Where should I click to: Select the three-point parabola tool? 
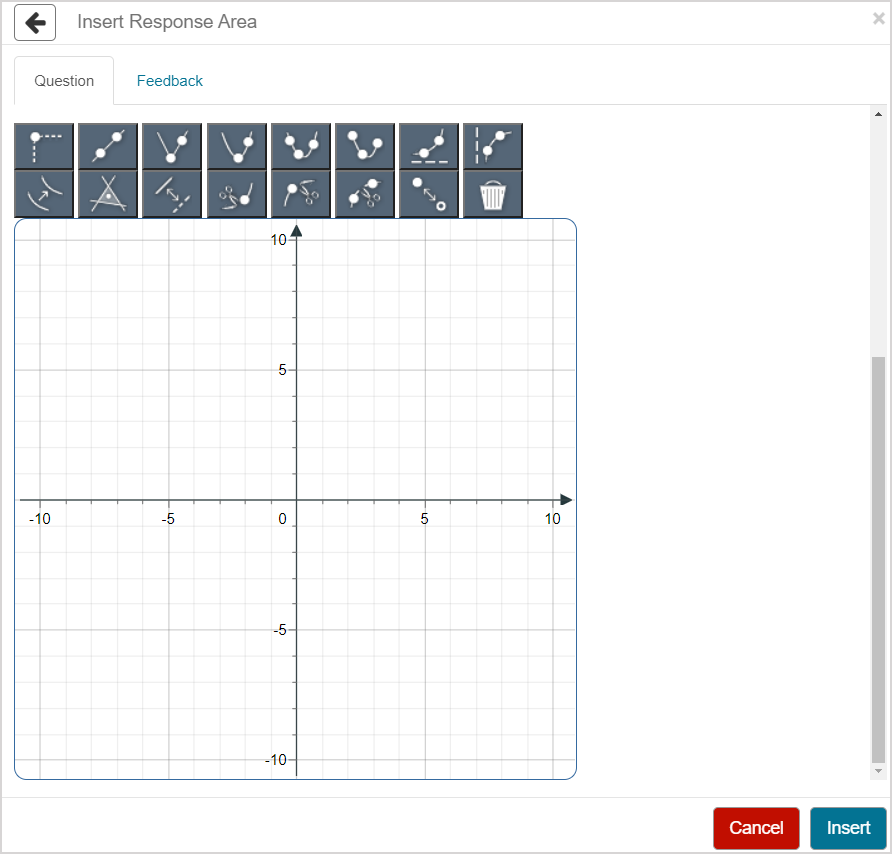point(300,146)
